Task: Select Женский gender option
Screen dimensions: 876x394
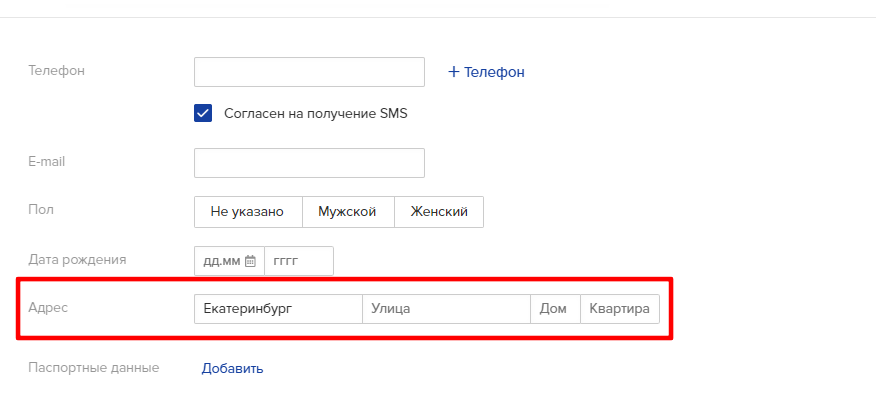Action: 439,212
